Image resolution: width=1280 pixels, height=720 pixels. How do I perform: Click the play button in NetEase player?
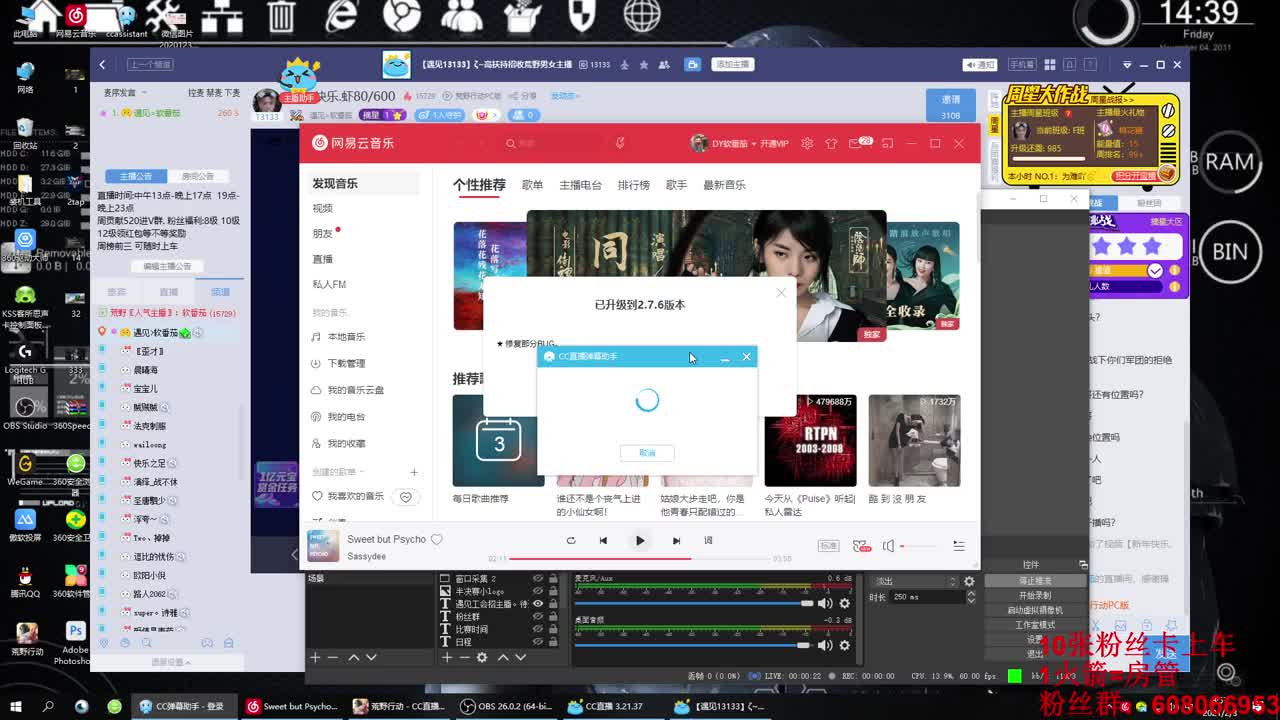(640, 541)
